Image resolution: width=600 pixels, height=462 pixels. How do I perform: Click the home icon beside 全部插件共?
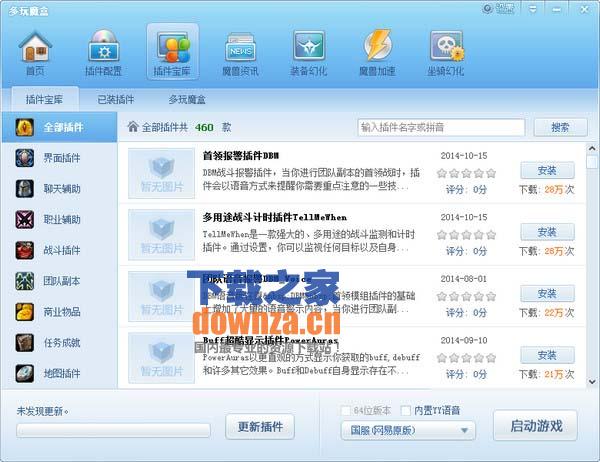[133, 127]
